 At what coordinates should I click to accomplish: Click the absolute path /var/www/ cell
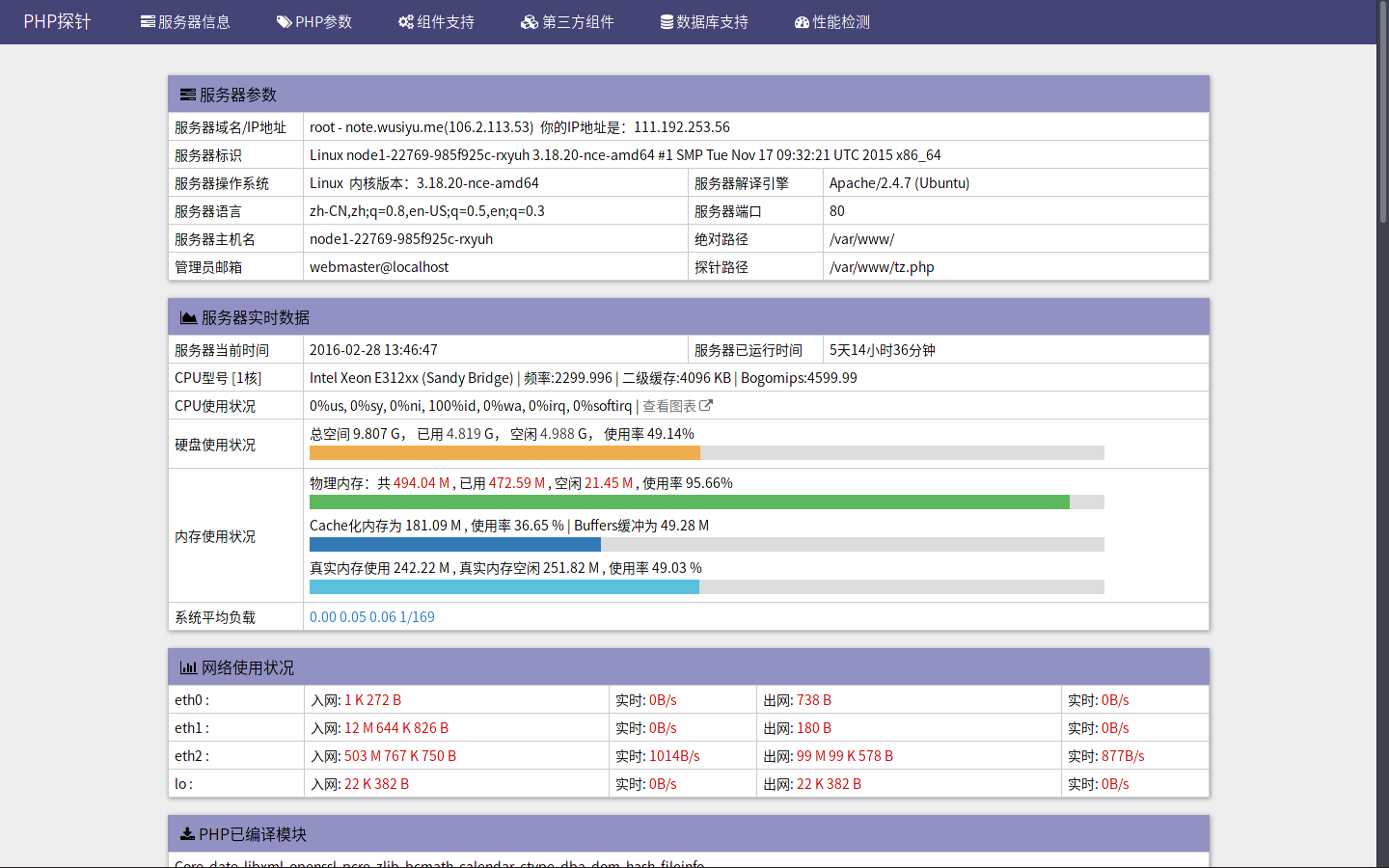[x=1016, y=239]
